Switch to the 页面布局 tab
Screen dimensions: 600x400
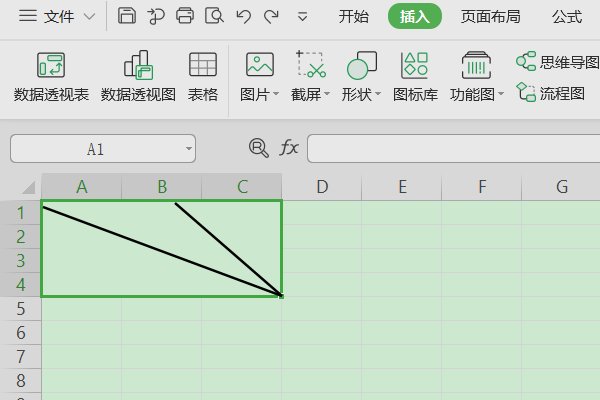click(490, 16)
